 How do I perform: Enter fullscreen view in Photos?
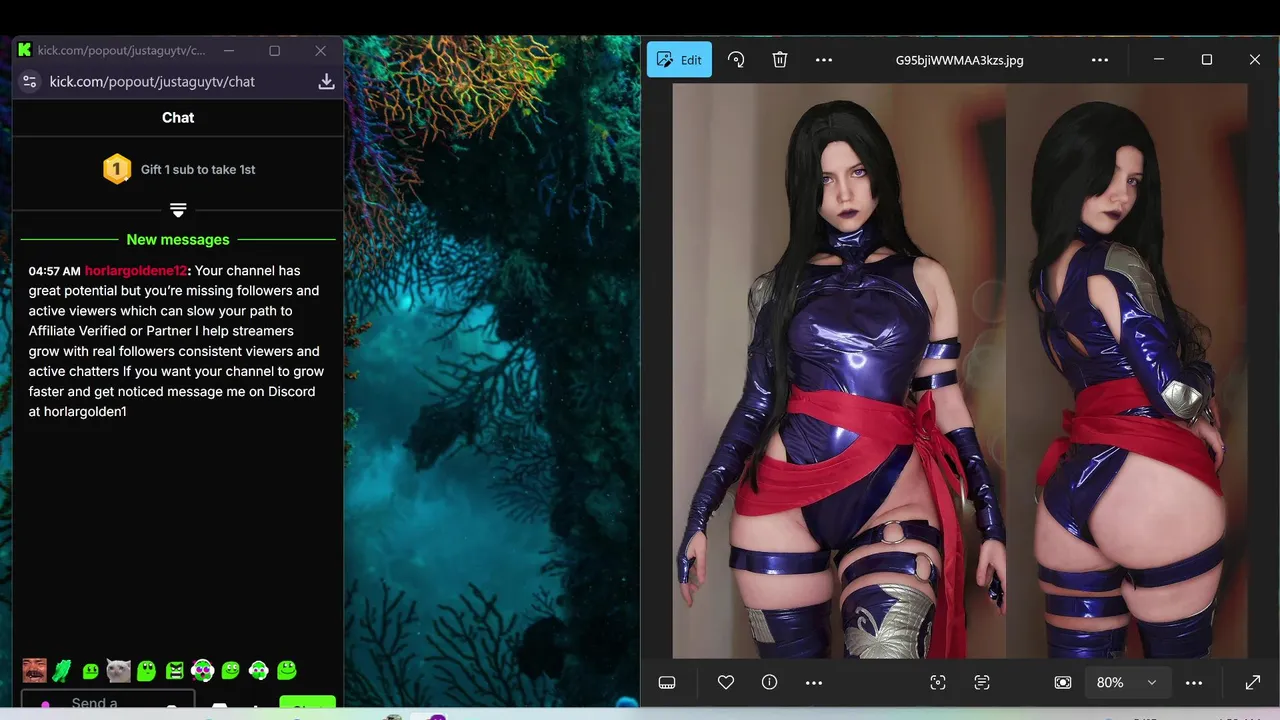click(x=1253, y=682)
